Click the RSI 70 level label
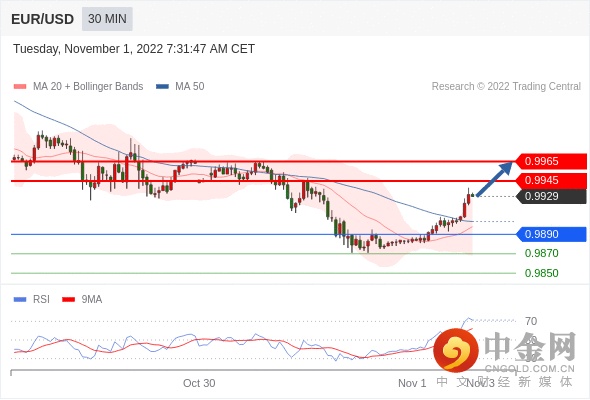This screenshot has width=590, height=400. click(x=531, y=321)
